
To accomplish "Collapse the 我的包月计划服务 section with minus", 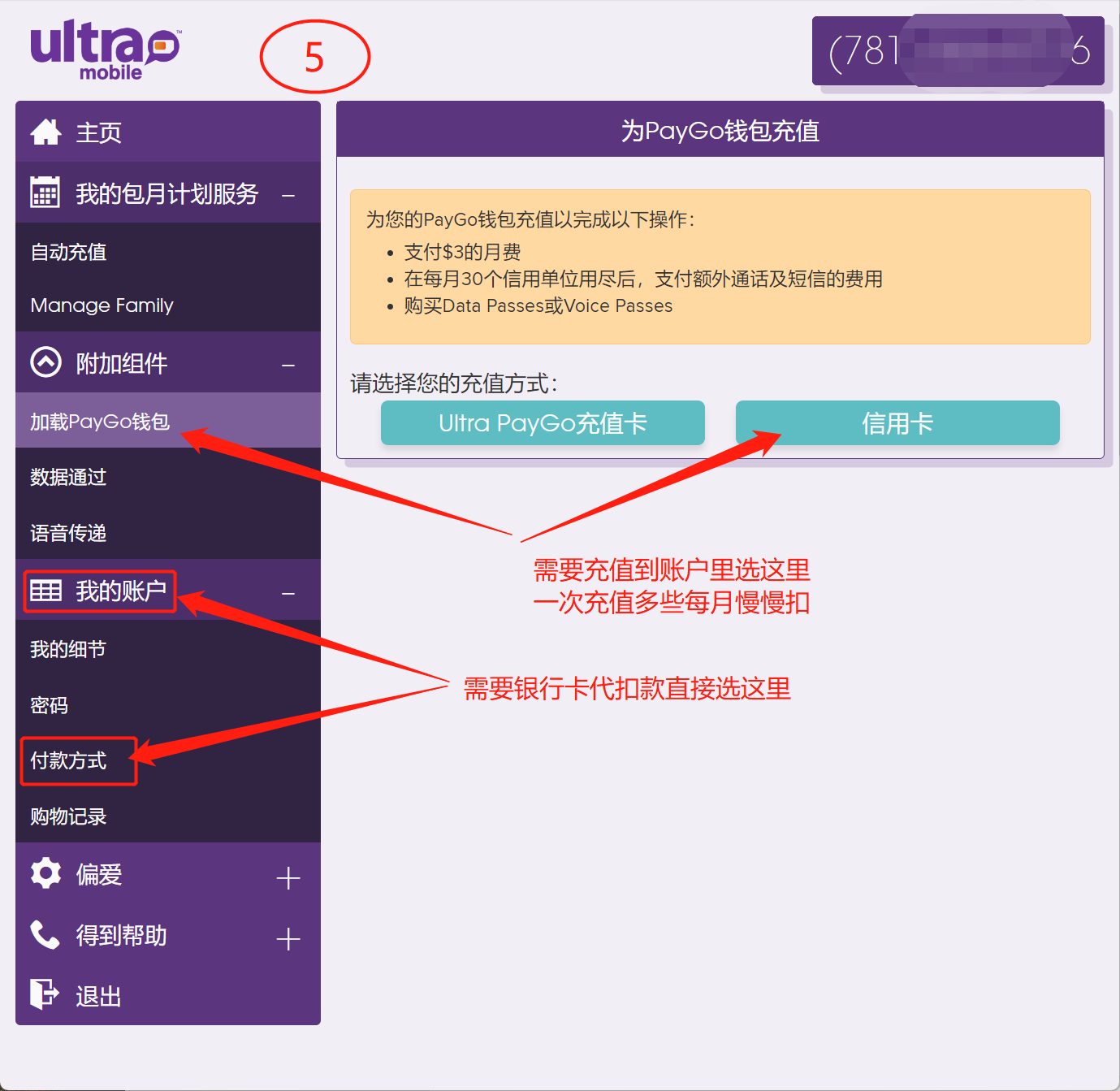I will pyautogui.click(x=288, y=196).
